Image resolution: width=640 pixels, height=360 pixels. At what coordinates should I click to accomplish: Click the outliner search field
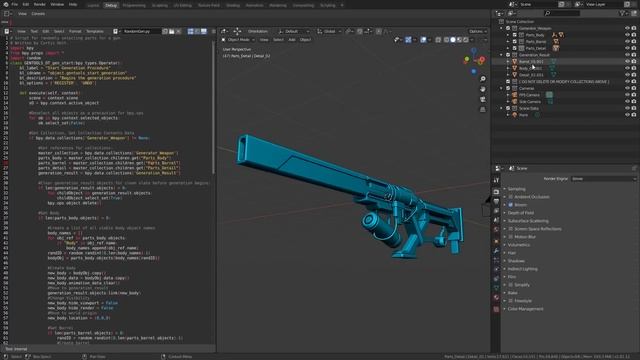pyautogui.click(x=562, y=13)
